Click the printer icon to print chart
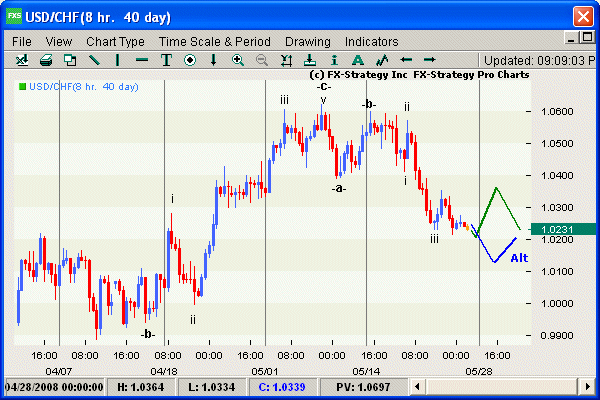The width and height of the screenshot is (600, 400). [46, 60]
